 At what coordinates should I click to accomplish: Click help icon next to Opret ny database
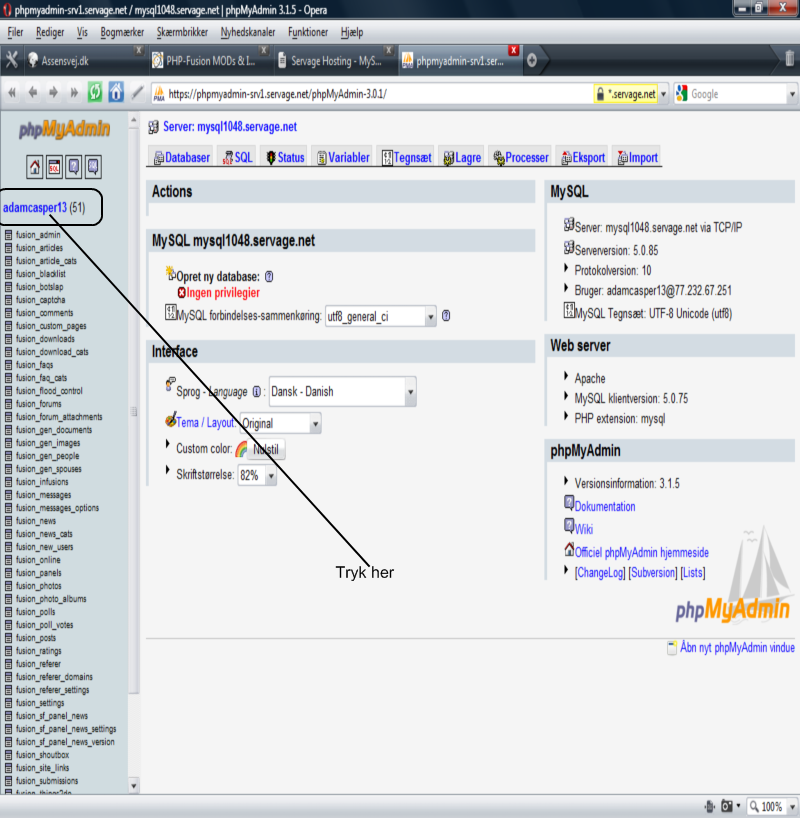point(269,276)
